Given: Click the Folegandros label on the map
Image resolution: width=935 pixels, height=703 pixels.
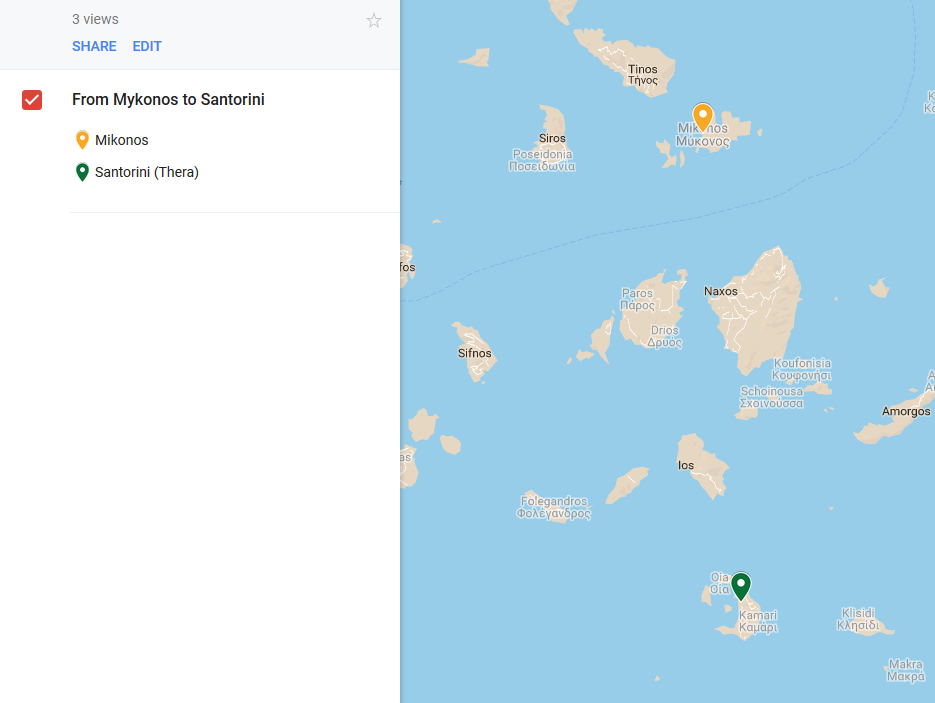Looking at the screenshot, I should click(554, 501).
